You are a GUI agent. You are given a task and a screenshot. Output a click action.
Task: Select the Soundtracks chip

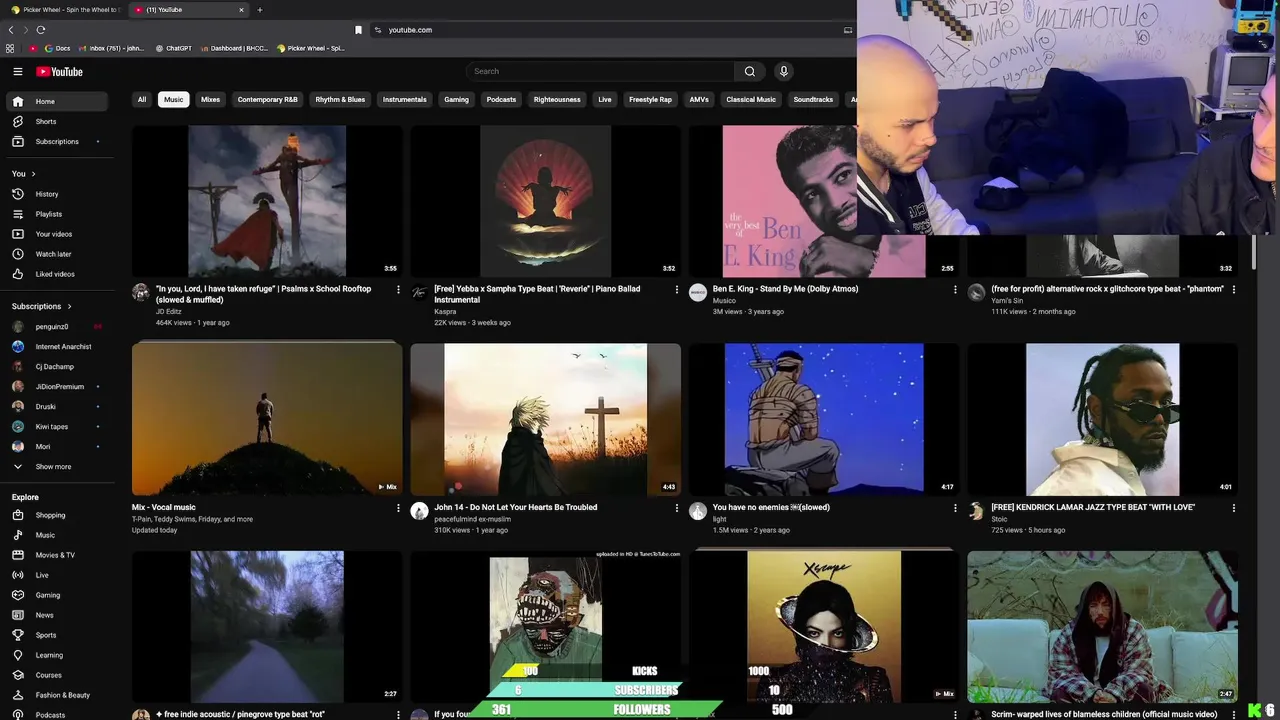click(x=813, y=100)
